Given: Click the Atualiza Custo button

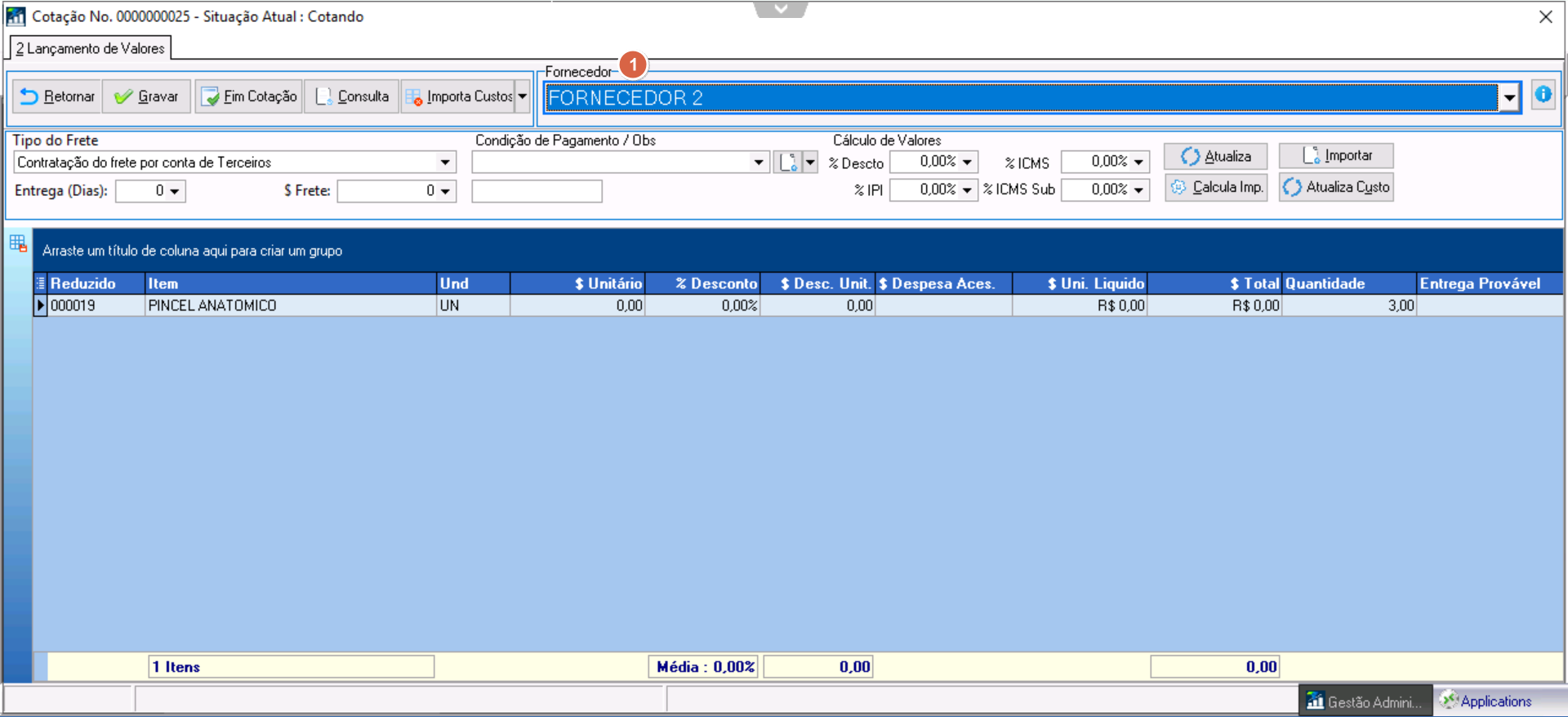Looking at the screenshot, I should (x=1336, y=187).
